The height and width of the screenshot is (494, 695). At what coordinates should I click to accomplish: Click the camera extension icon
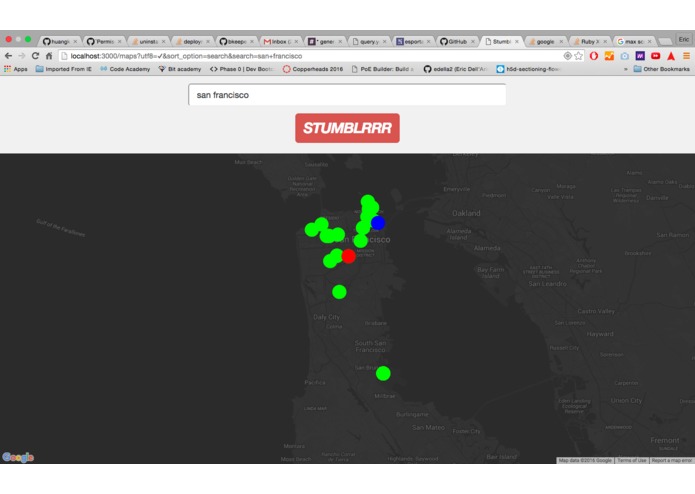click(625, 56)
